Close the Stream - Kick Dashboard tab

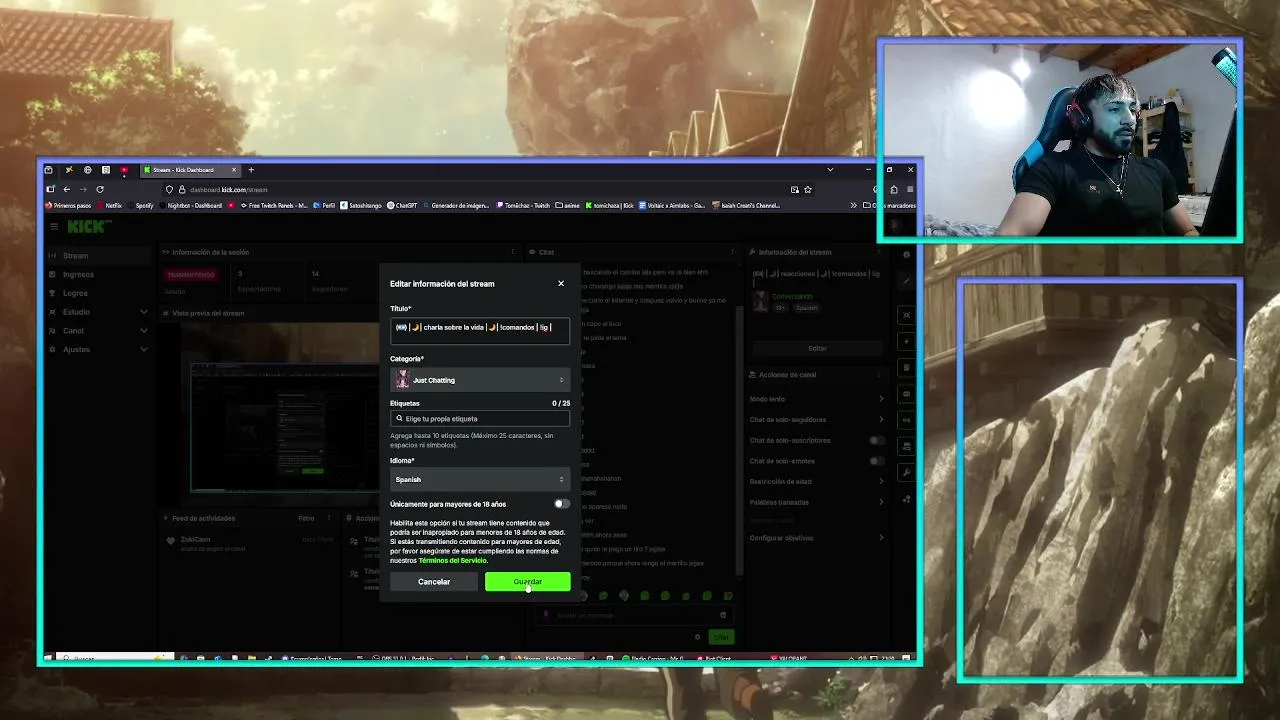pyautogui.click(x=236, y=170)
